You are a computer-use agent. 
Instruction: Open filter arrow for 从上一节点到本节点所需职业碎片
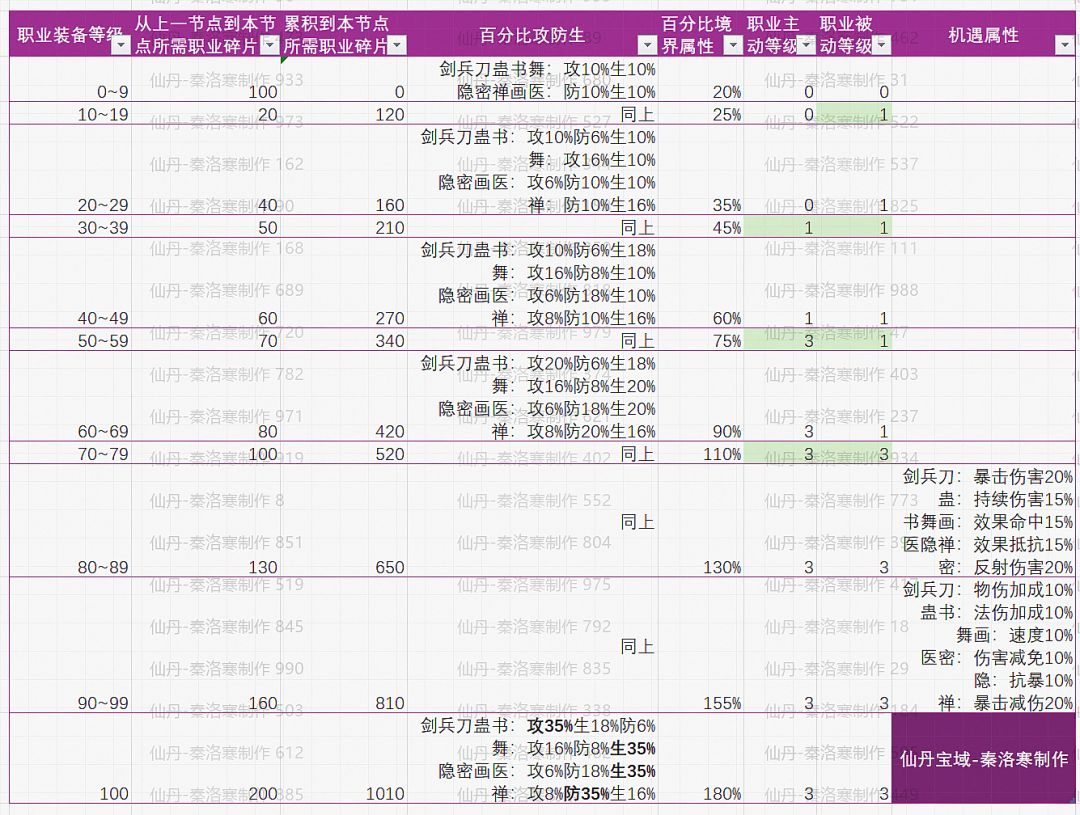(271, 45)
